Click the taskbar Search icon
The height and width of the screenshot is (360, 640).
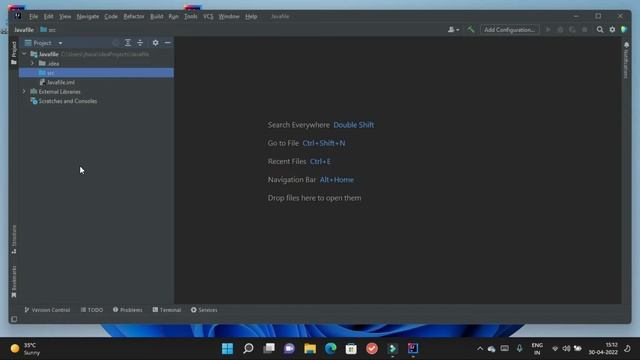click(x=248, y=349)
